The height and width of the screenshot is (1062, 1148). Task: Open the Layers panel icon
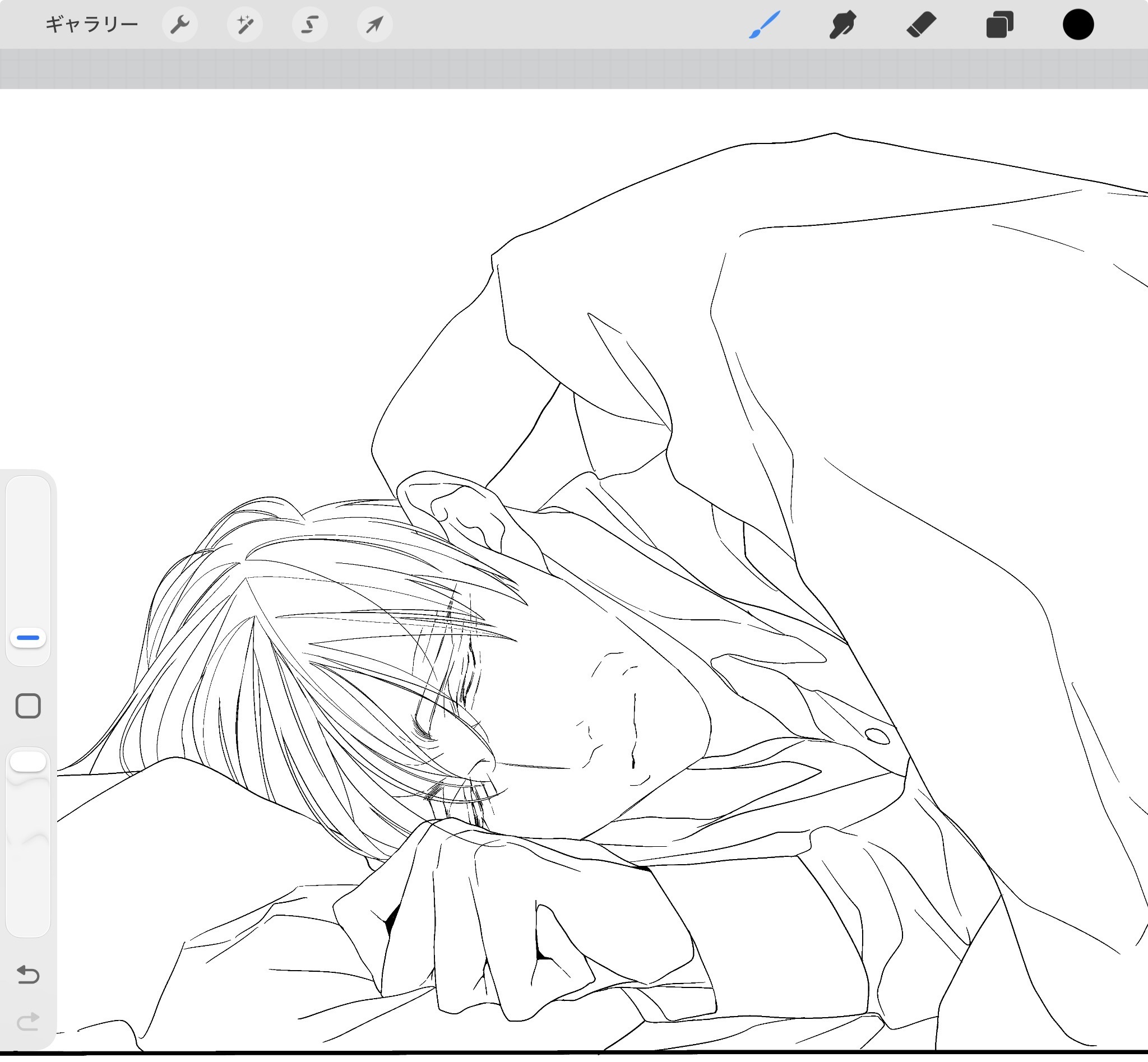[999, 25]
